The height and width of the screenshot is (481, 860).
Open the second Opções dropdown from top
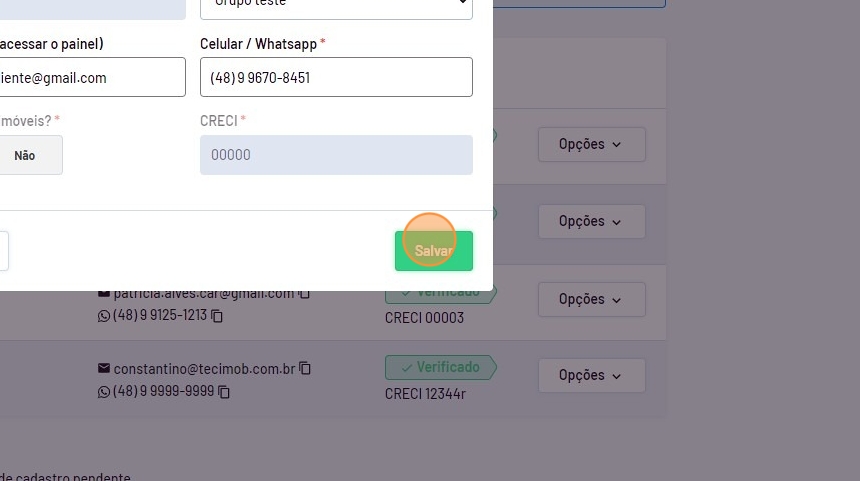(x=591, y=221)
